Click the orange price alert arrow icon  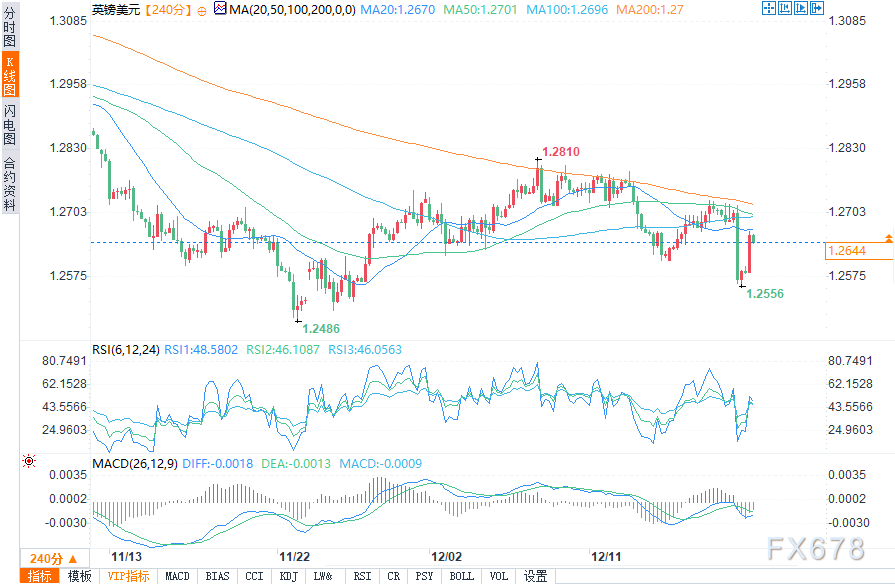click(x=889, y=238)
